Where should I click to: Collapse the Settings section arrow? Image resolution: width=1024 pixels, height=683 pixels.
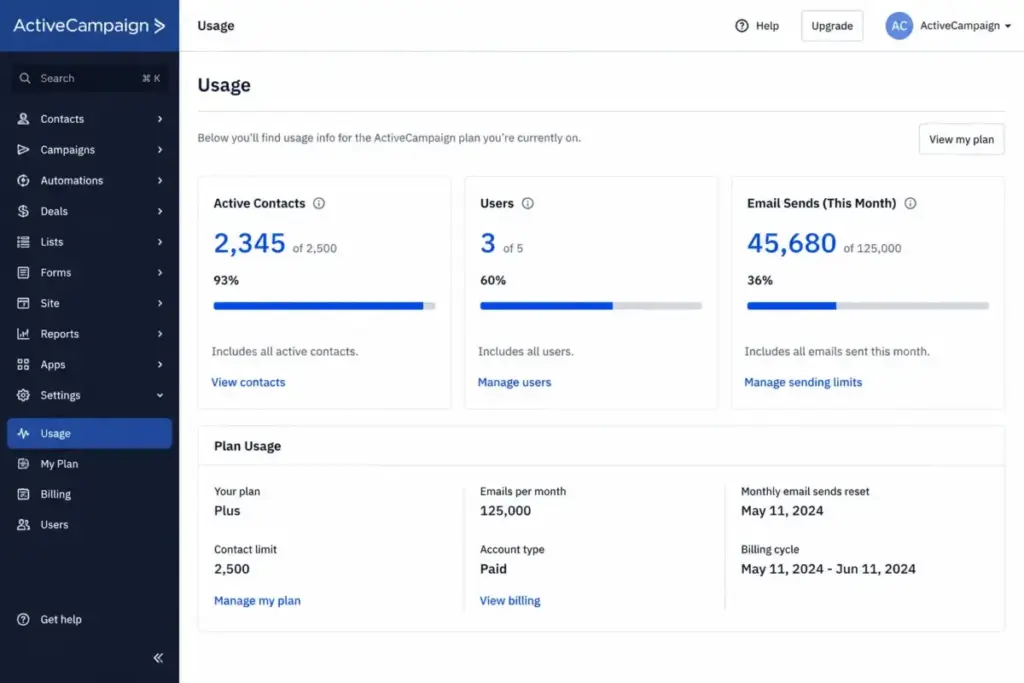click(x=159, y=395)
